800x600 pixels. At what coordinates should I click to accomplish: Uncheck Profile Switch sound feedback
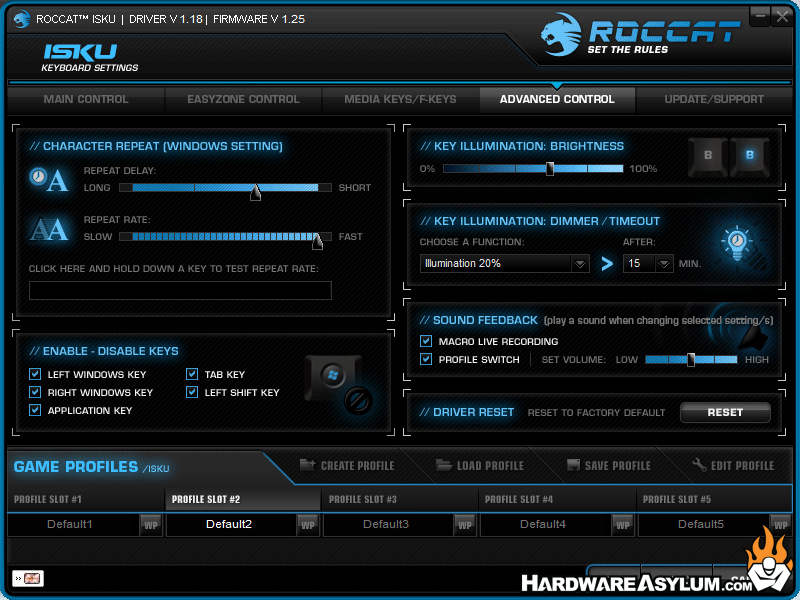coord(426,359)
